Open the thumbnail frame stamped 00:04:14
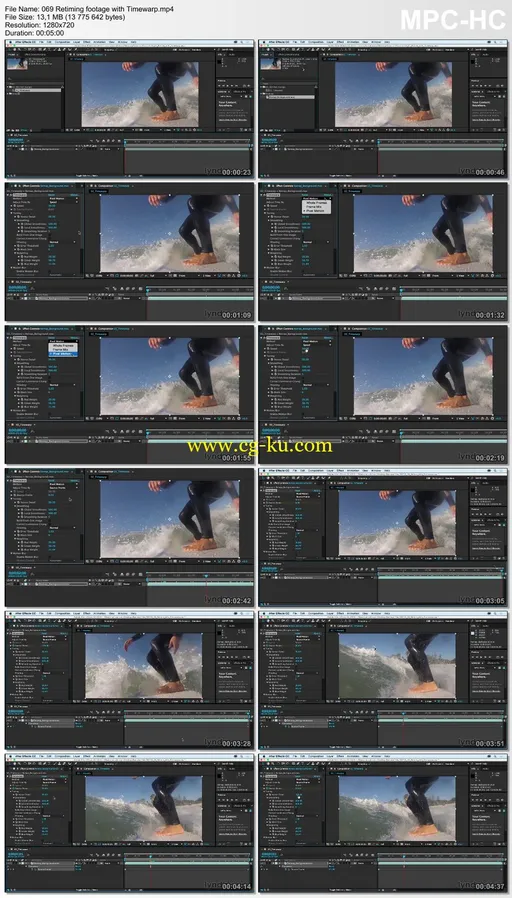Image resolution: width=512 pixels, height=898 pixels. pos(129,824)
